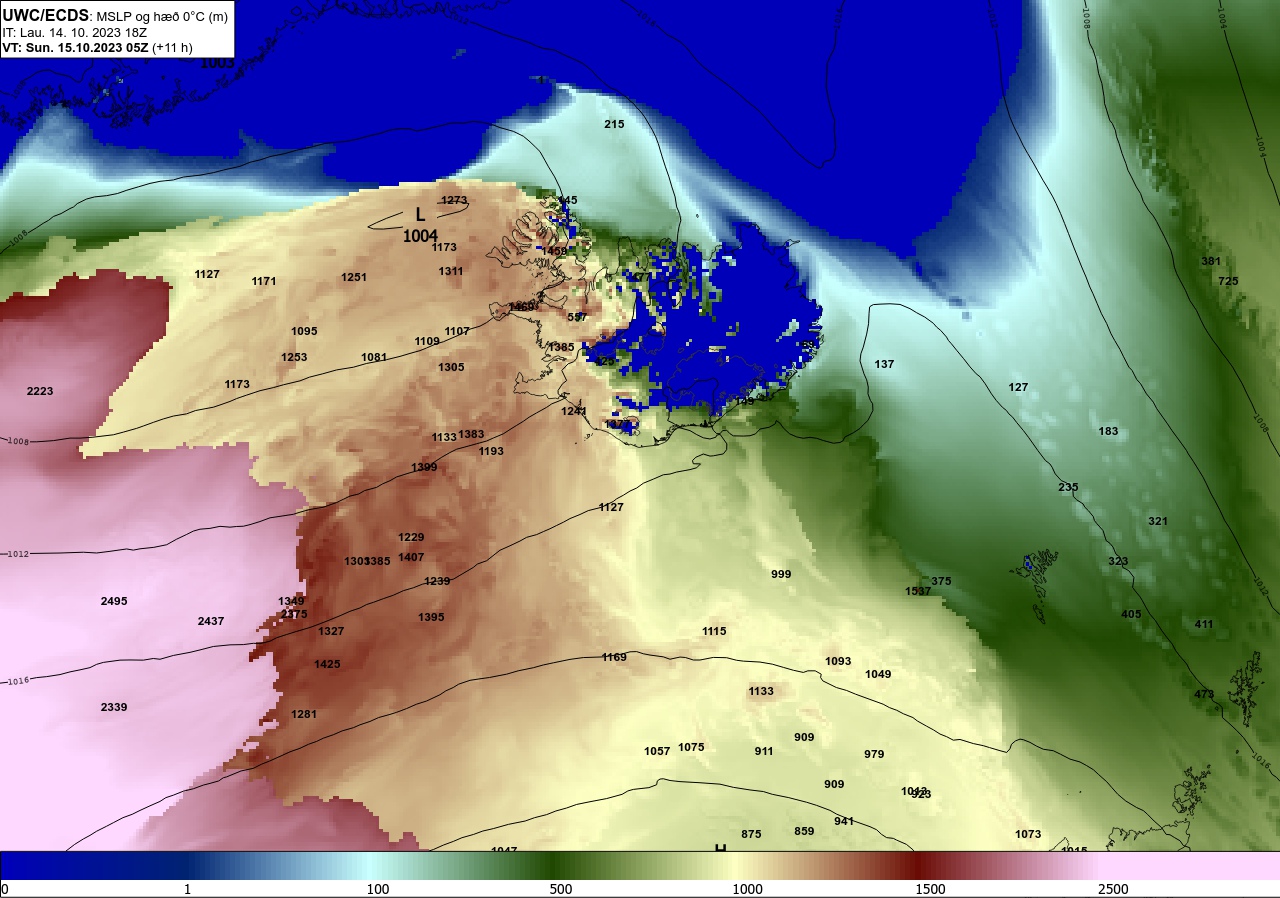Click the 2223 height value
1280x898 pixels.
click(40, 391)
